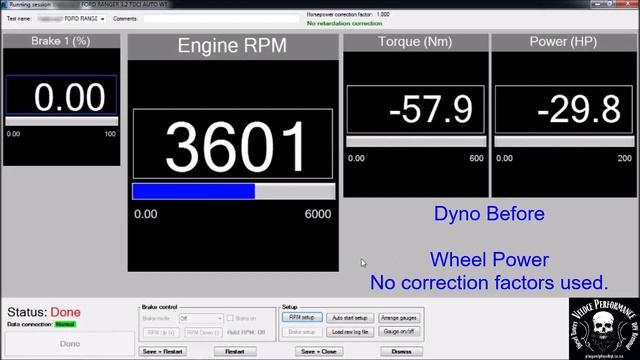The width and height of the screenshot is (640, 360).
Task: Click the RPM Up (+) button
Action: coord(161,333)
